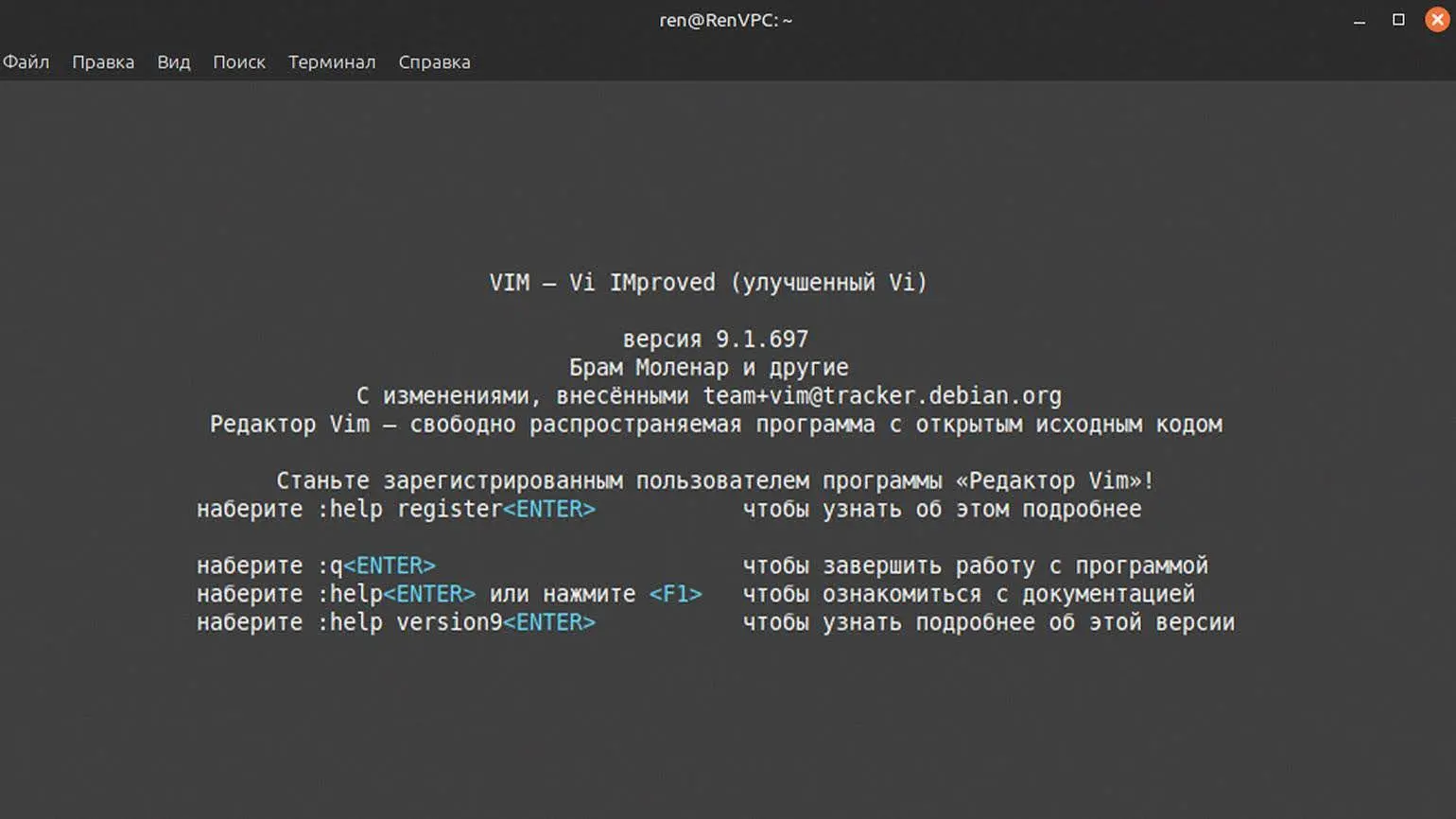Click the ':help version9' command text
Viewport: 1456px width, 819px height.
(409, 622)
